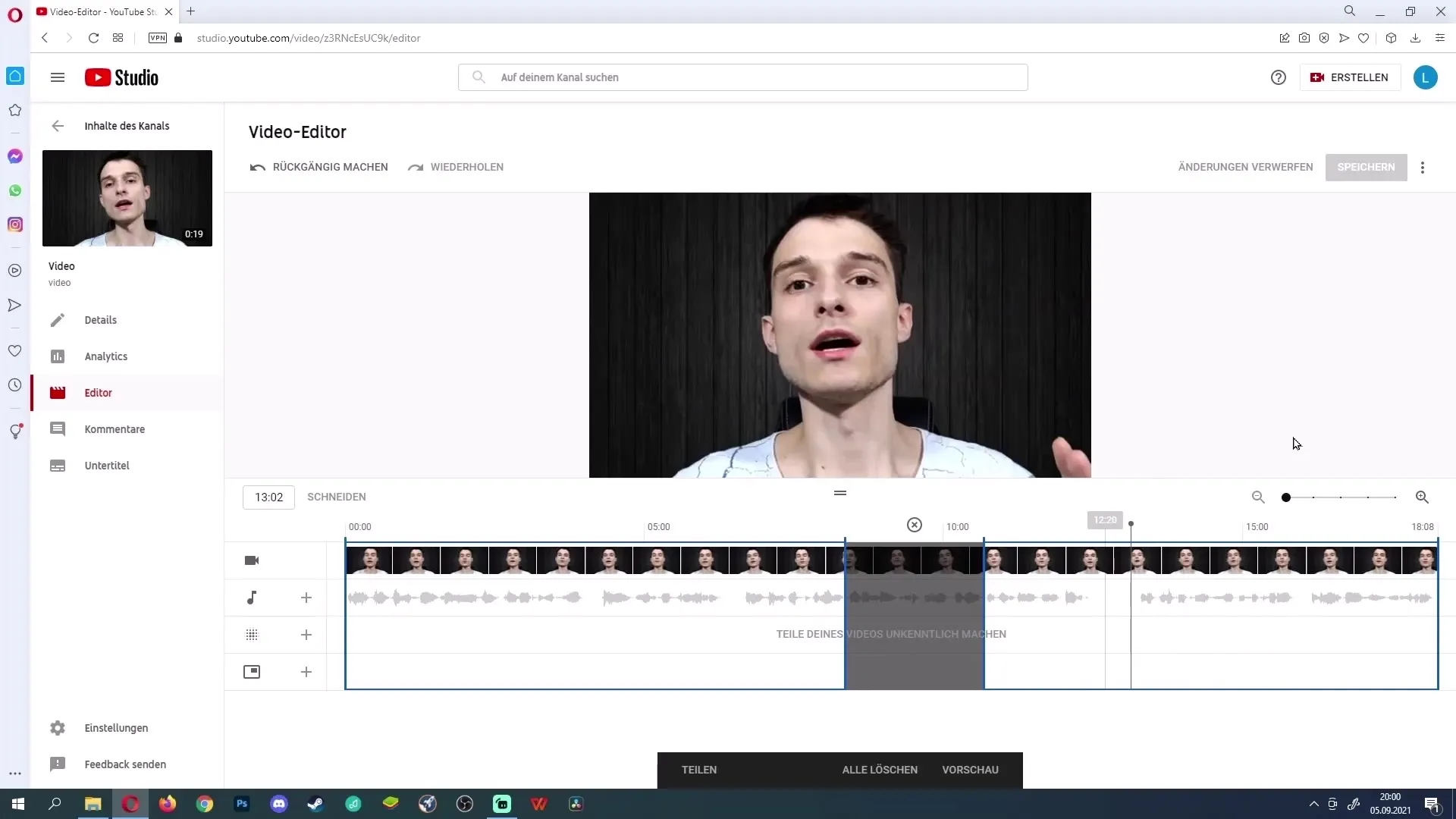Click SCHNEIDEN tab to switch mode
Screen dimensions: 1456x819
coord(336,497)
